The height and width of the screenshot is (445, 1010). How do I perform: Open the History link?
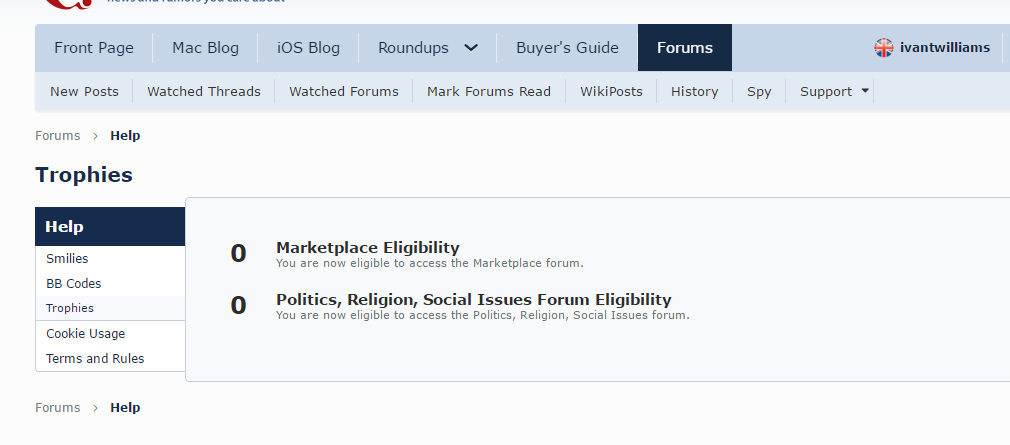click(695, 91)
